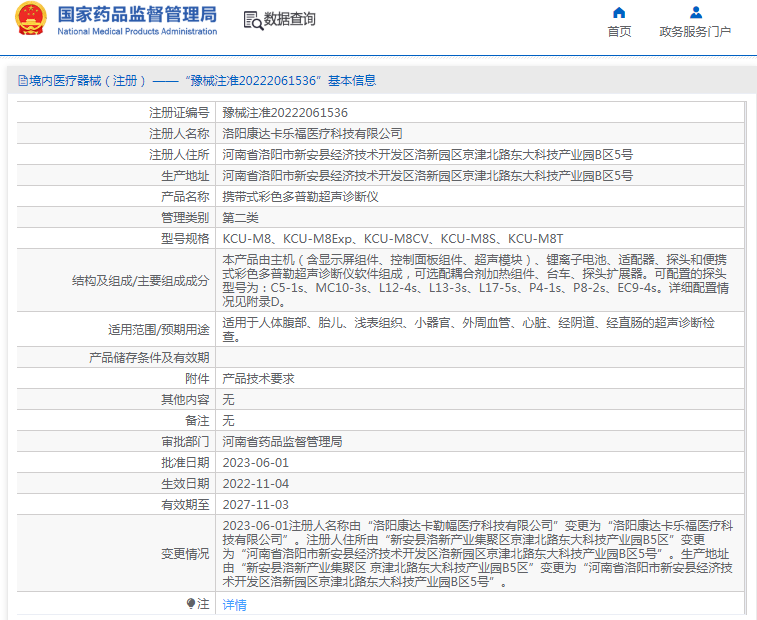This screenshot has width=757, height=620.
Task: Select 洛阳康达卡乐福医疗科技有限公司 registrant name
Action: coord(312,134)
